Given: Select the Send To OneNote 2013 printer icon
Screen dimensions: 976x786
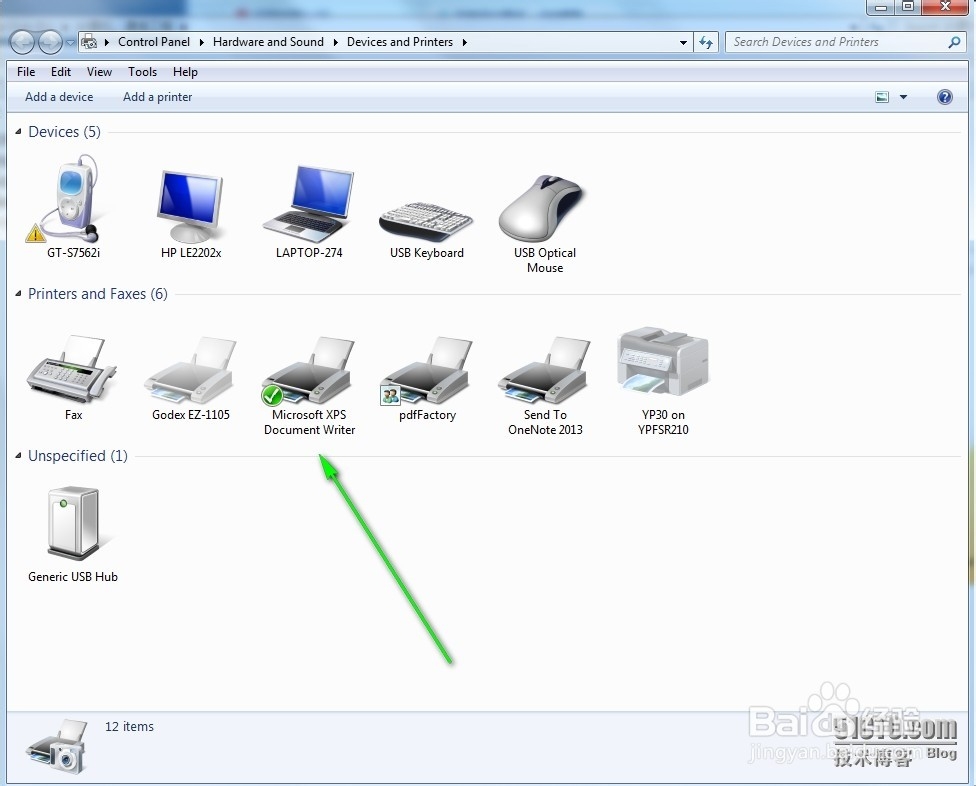Looking at the screenshot, I should (545, 371).
